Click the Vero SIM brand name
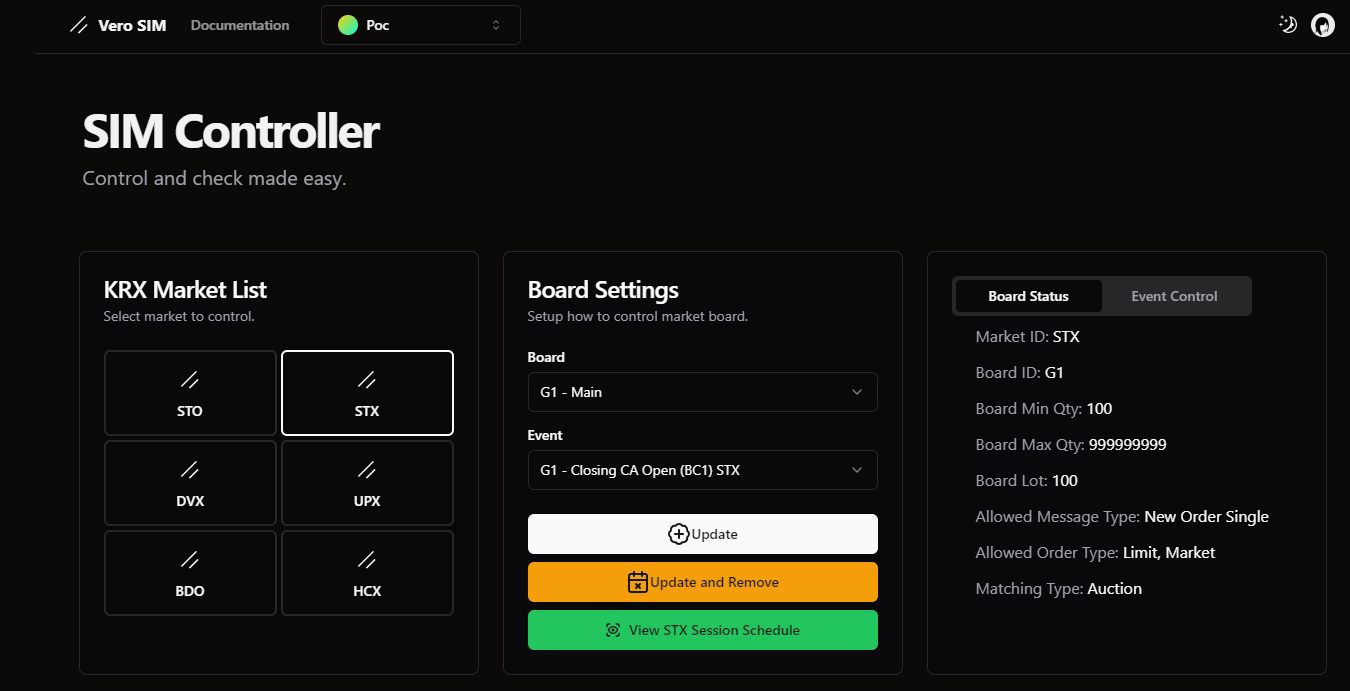 pos(132,25)
